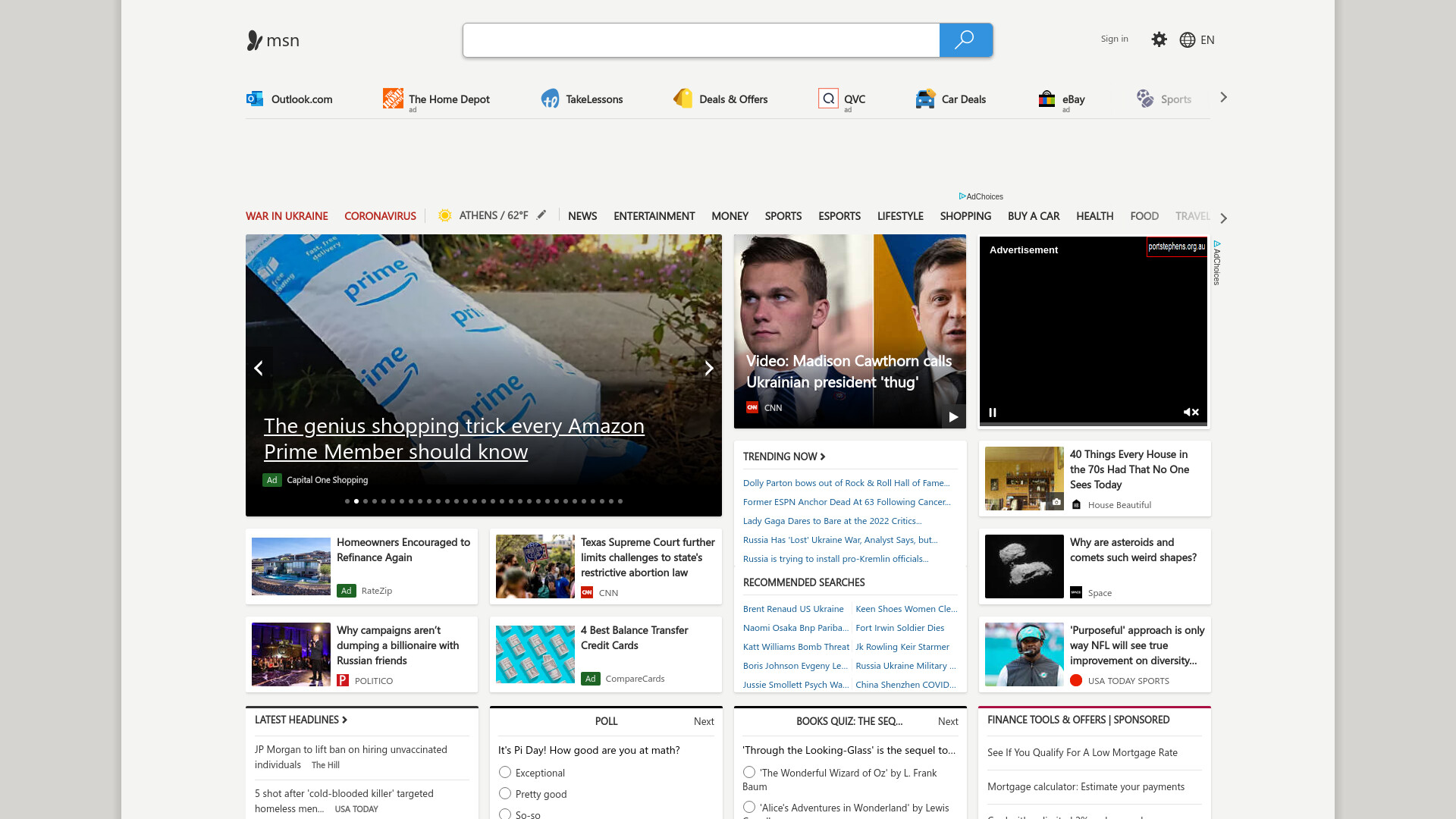Image resolution: width=1456 pixels, height=819 pixels.
Task: Open the Deals & Offers shortcut
Action: (720, 99)
